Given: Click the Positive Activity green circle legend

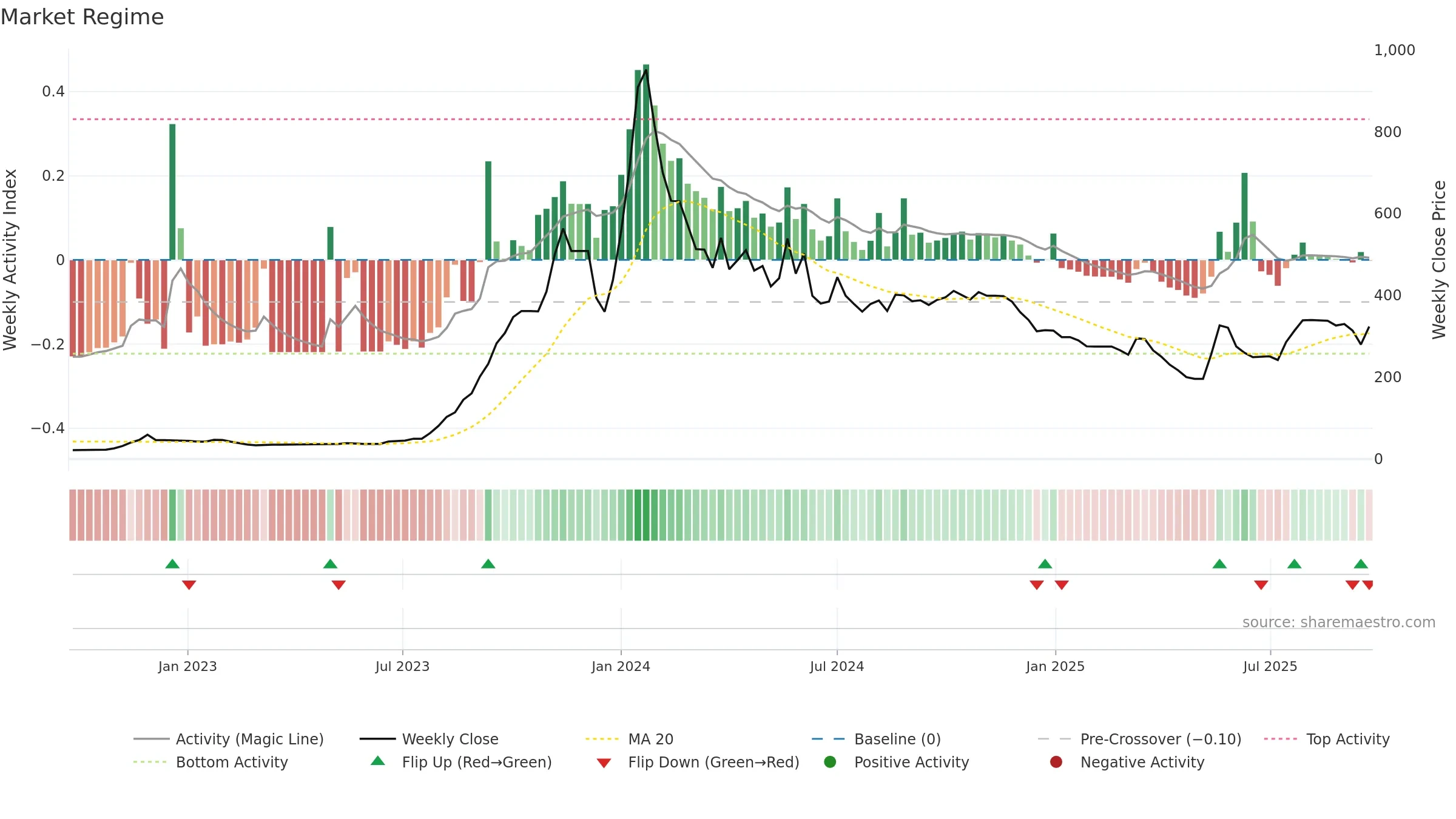Looking at the screenshot, I should (830, 762).
